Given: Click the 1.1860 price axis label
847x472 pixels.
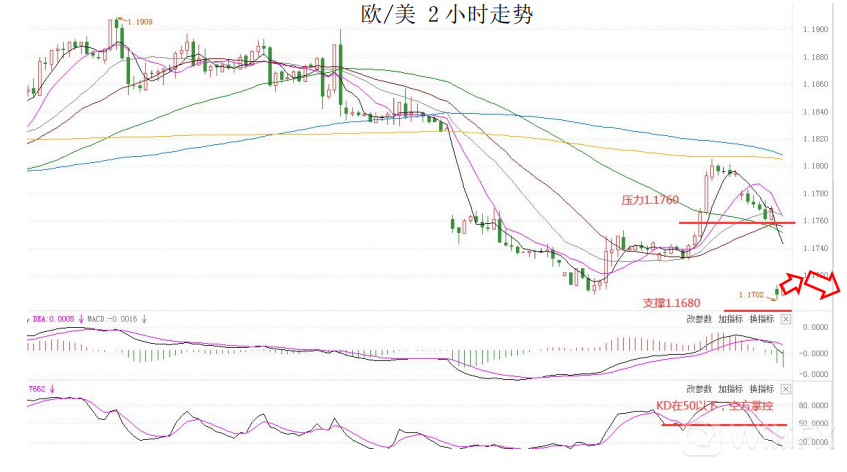Looking at the screenshot, I should pos(815,85).
